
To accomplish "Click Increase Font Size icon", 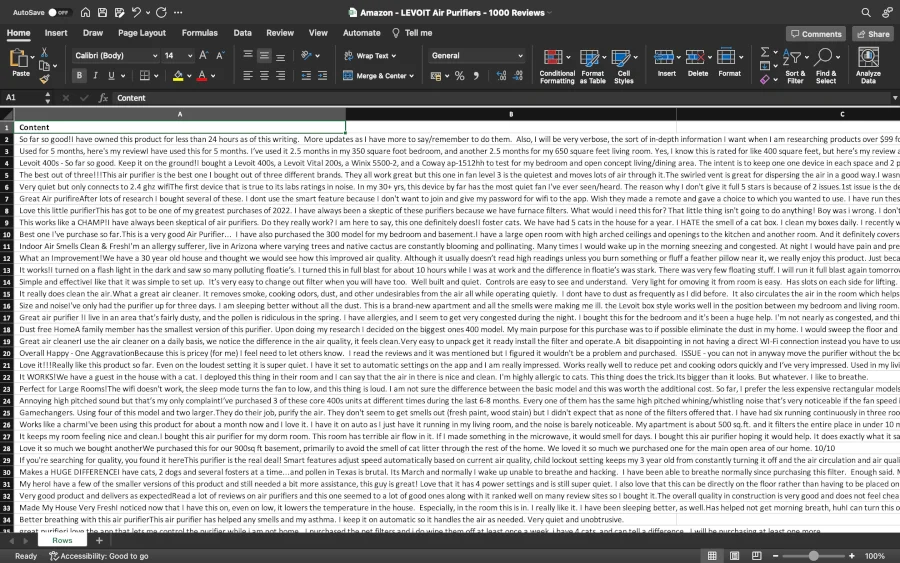I will [x=204, y=56].
